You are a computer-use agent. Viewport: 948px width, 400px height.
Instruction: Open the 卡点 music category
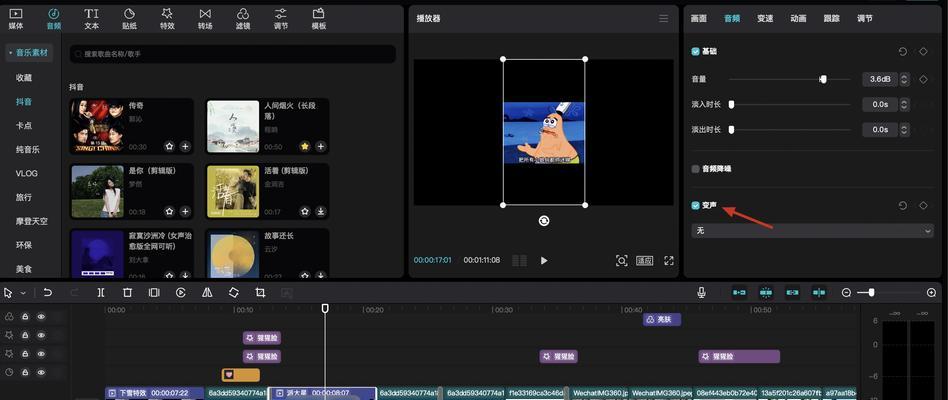tap(24, 126)
